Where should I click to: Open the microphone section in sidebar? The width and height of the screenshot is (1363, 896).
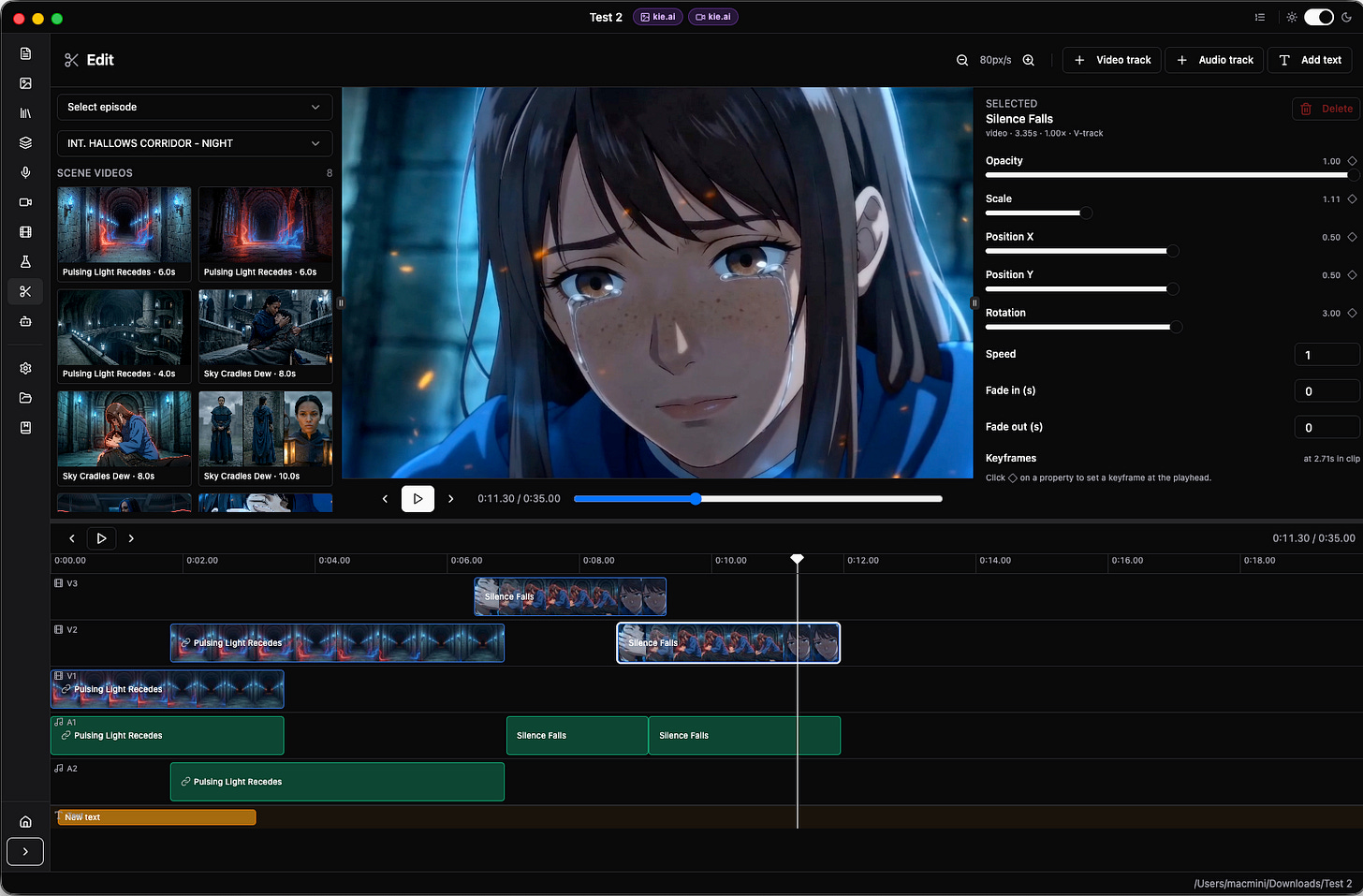click(x=25, y=172)
